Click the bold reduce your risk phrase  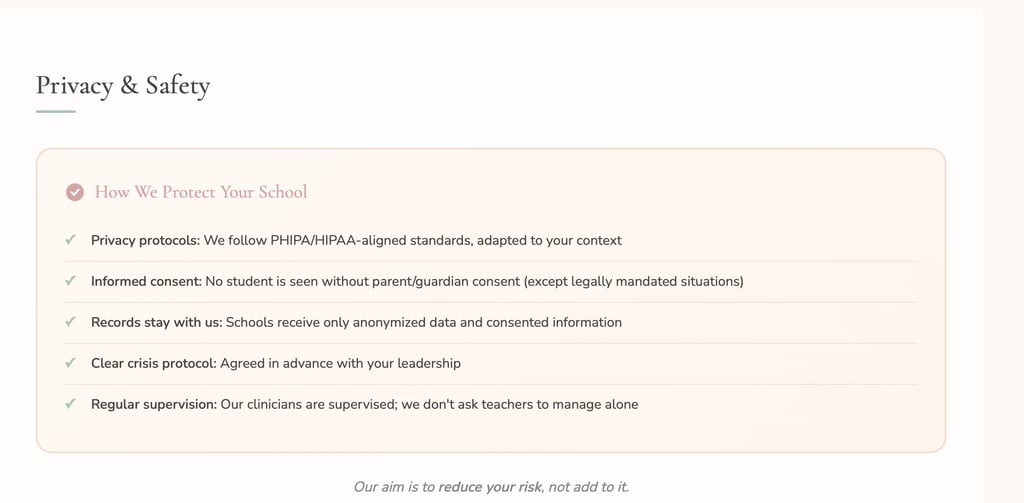(x=490, y=487)
